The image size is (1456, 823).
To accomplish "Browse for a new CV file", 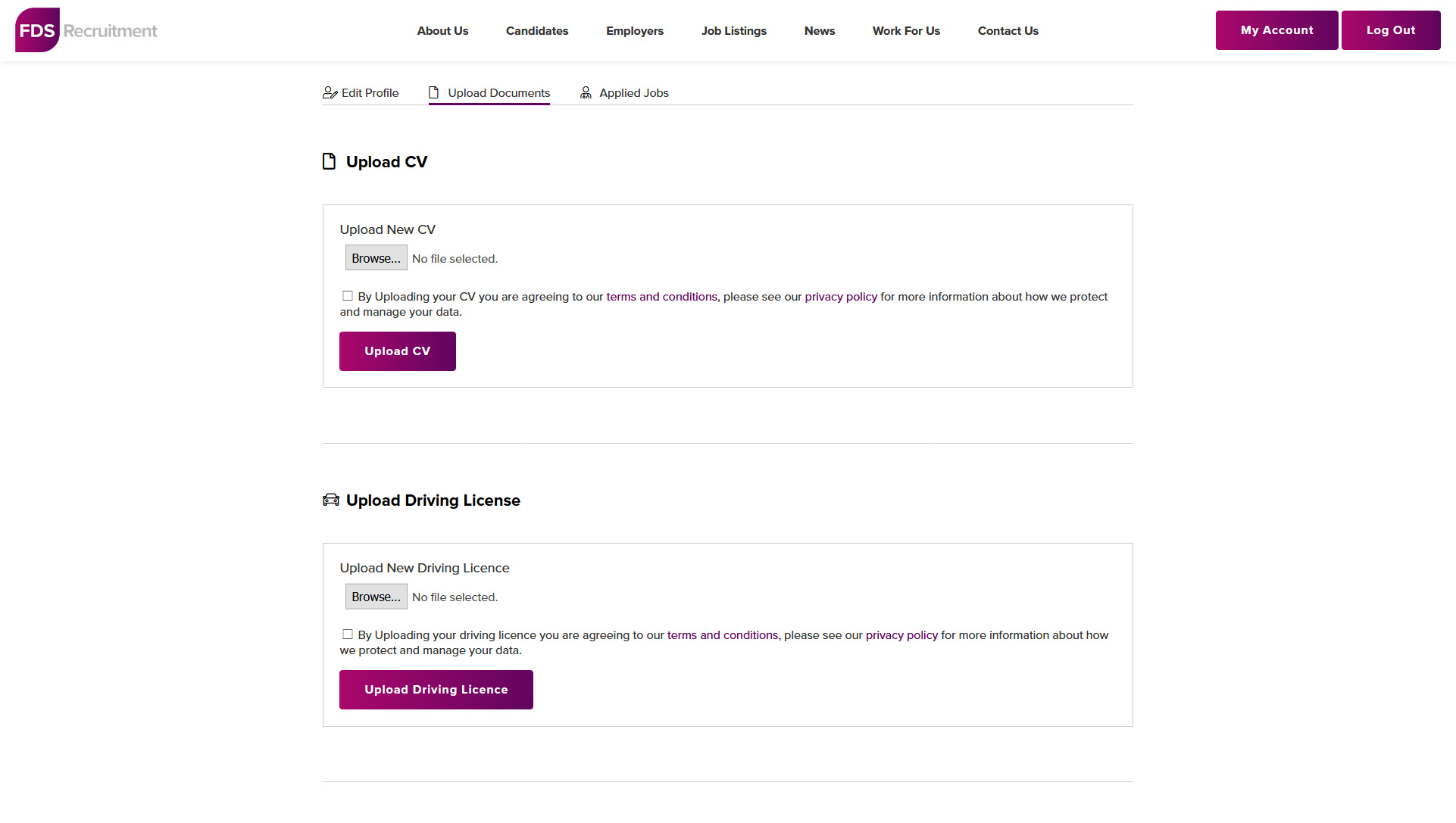I will tap(376, 258).
